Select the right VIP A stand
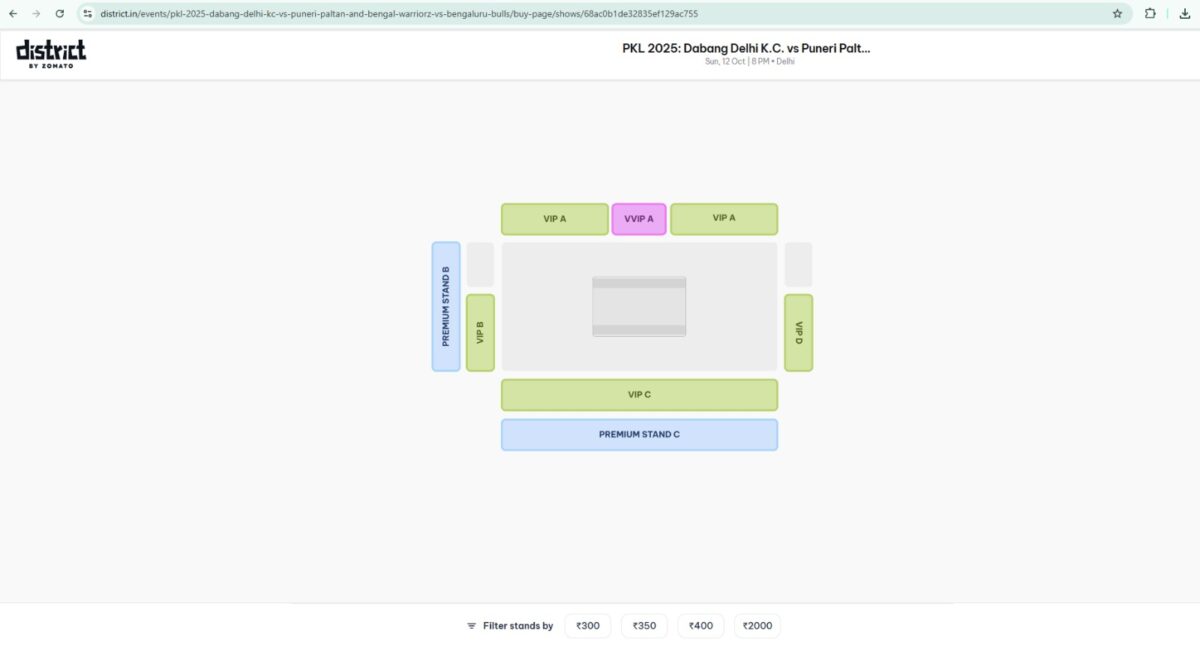Screen dimensions: 1200x646 (724, 218)
